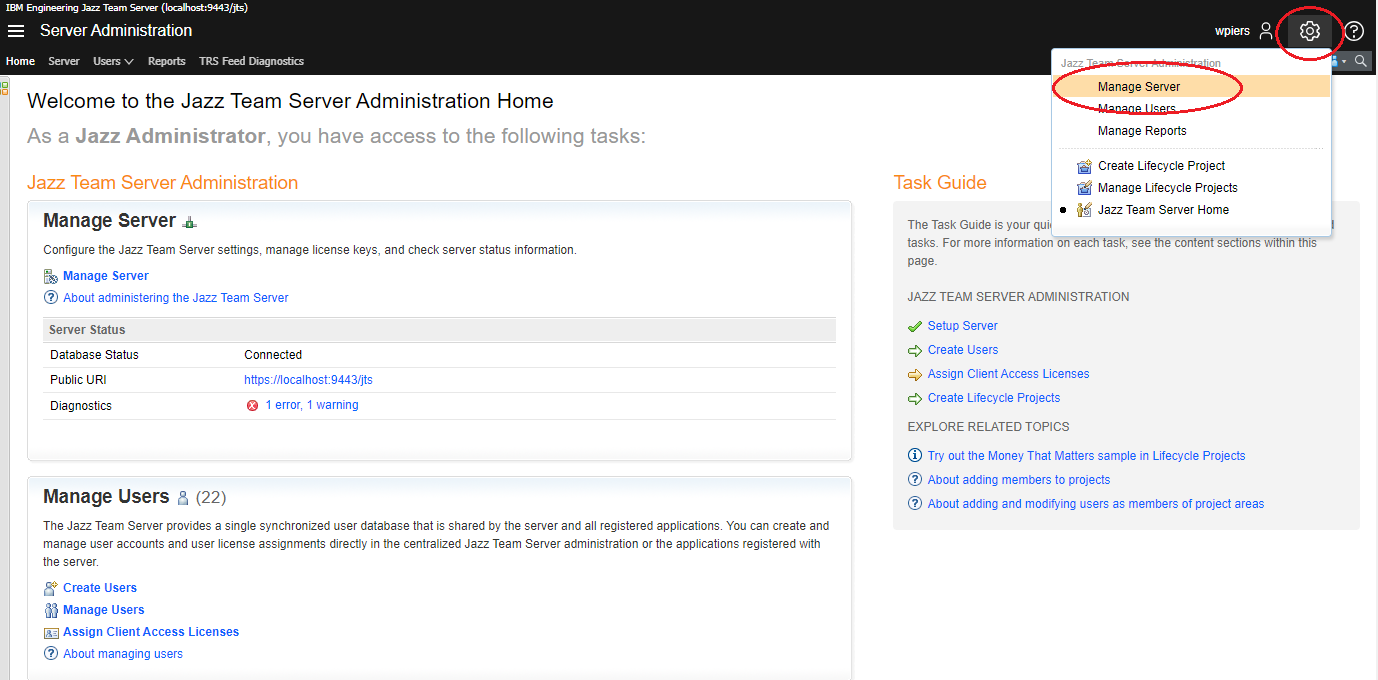Viewport: 1378px width, 680px height.
Task: Open the Reports tab
Action: [167, 61]
